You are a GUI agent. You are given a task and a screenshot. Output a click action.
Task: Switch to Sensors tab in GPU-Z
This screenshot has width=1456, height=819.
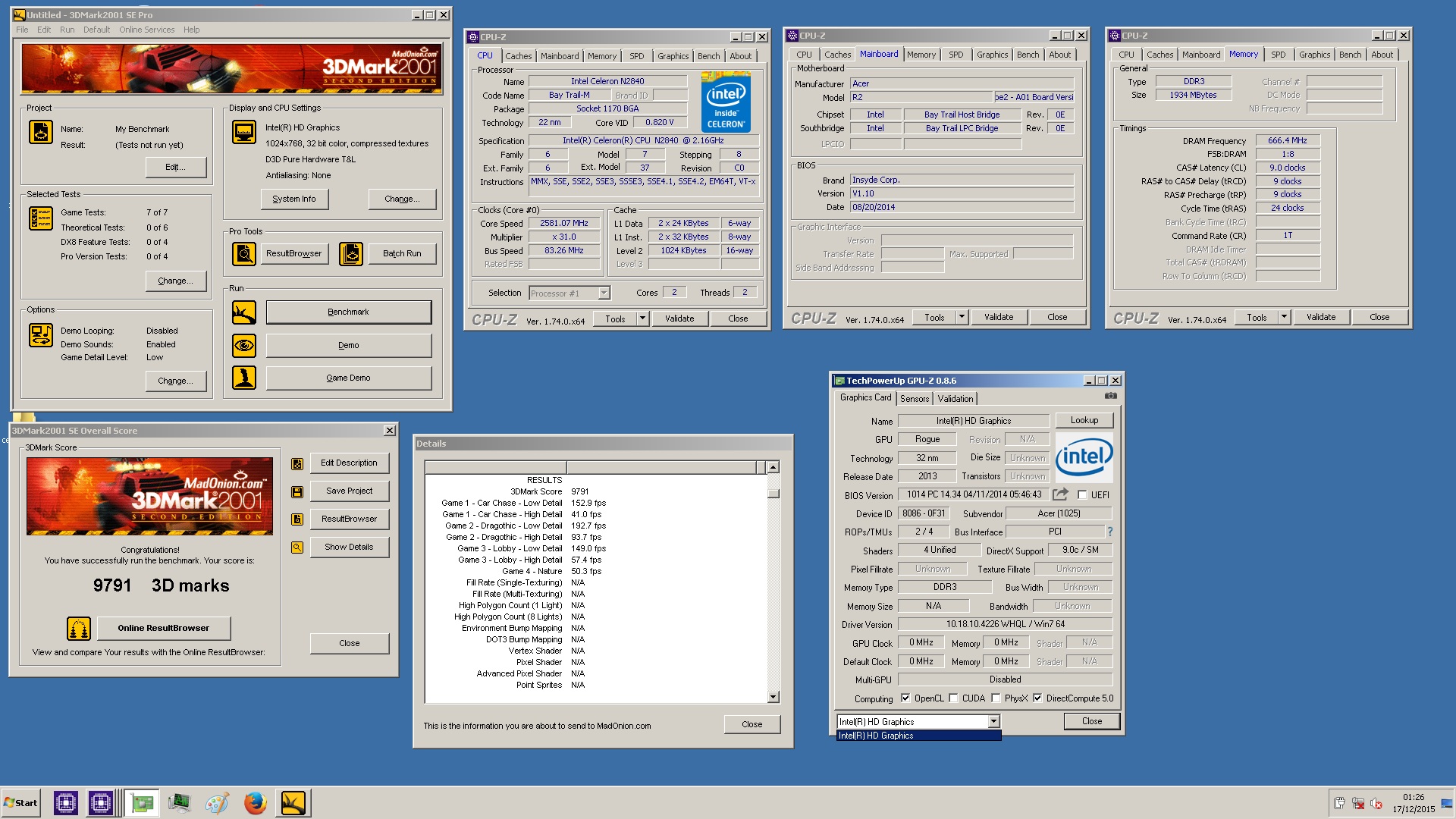pyautogui.click(x=915, y=399)
